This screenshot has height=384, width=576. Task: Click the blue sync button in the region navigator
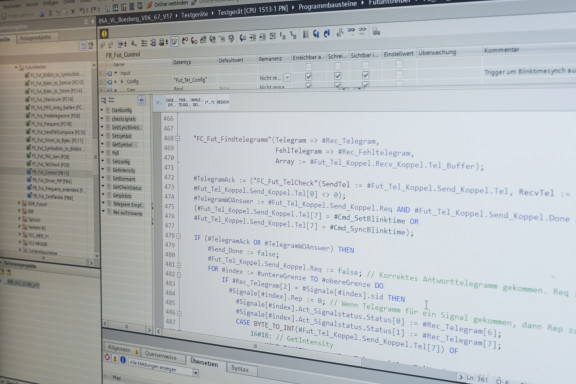point(141,100)
